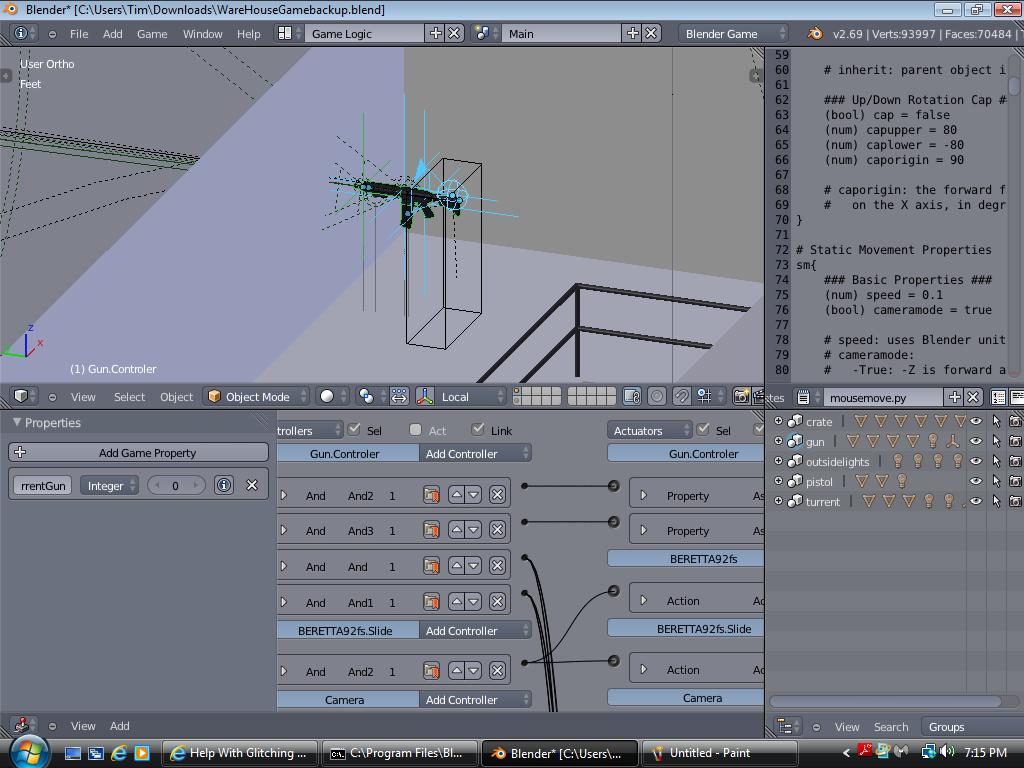Toggle the 3D transform manipulator axes icon
1024x768 pixels.
[425, 396]
